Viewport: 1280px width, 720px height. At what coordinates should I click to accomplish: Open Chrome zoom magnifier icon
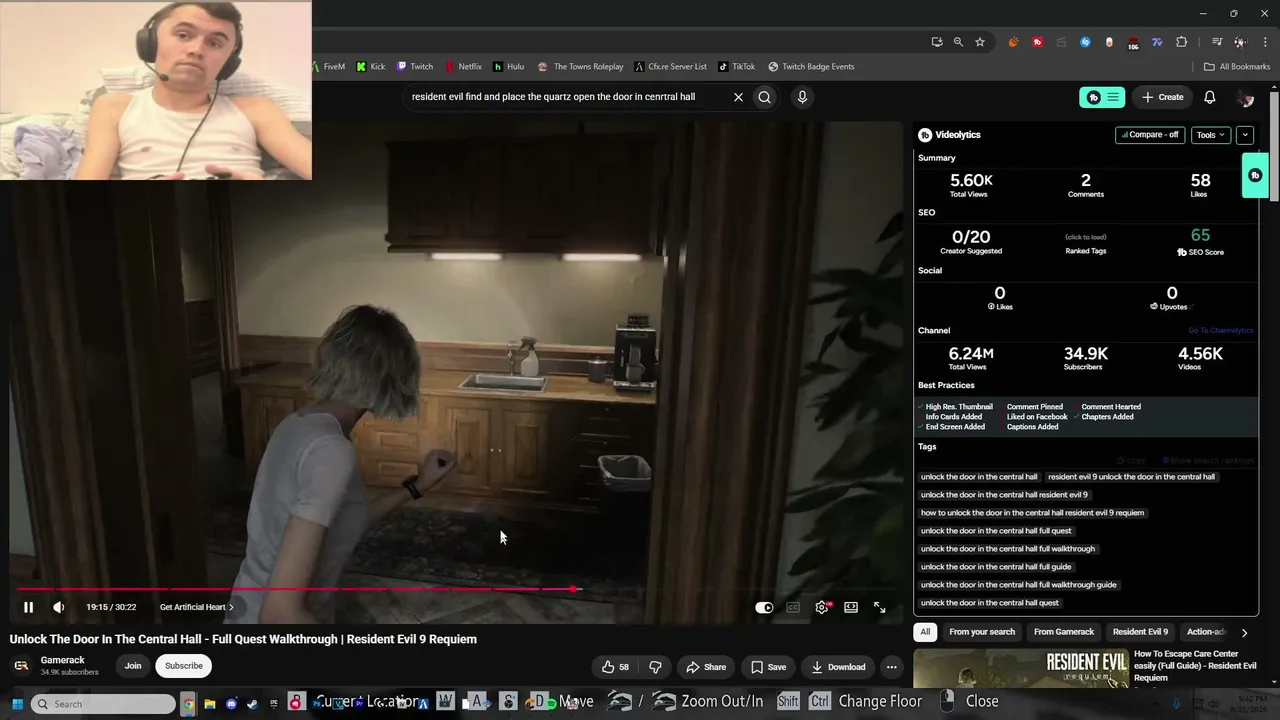(x=958, y=42)
